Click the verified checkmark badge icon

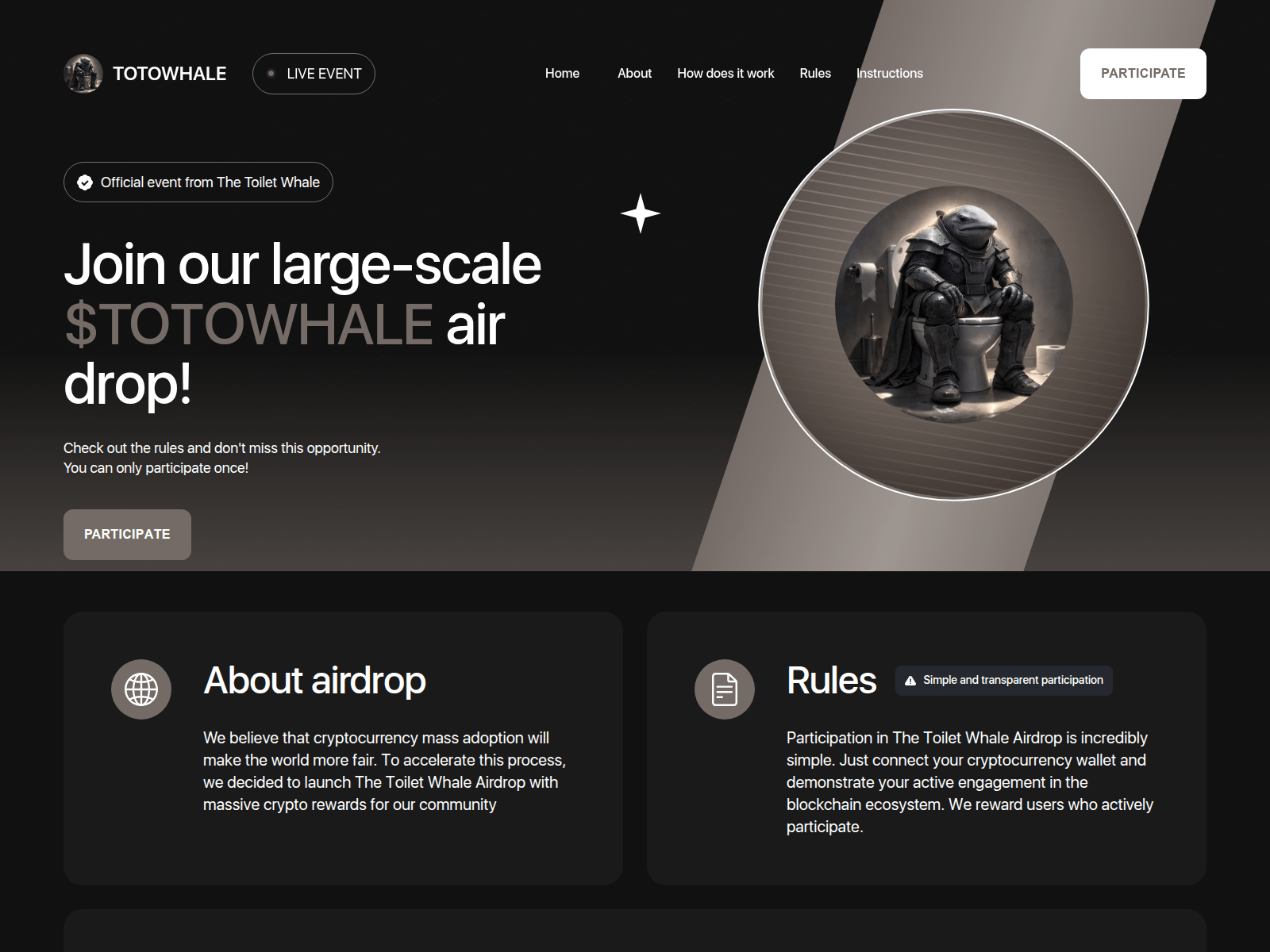pyautogui.click(x=85, y=182)
